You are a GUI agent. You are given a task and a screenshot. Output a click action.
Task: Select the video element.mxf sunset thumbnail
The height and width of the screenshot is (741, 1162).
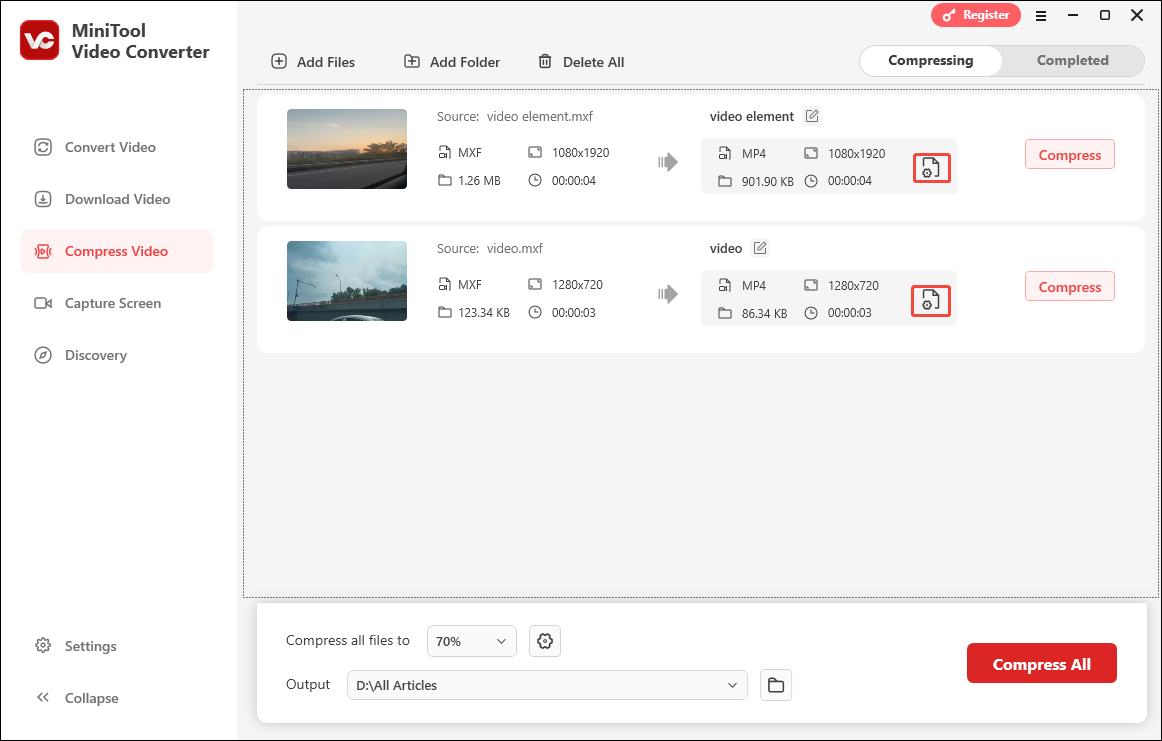click(347, 149)
